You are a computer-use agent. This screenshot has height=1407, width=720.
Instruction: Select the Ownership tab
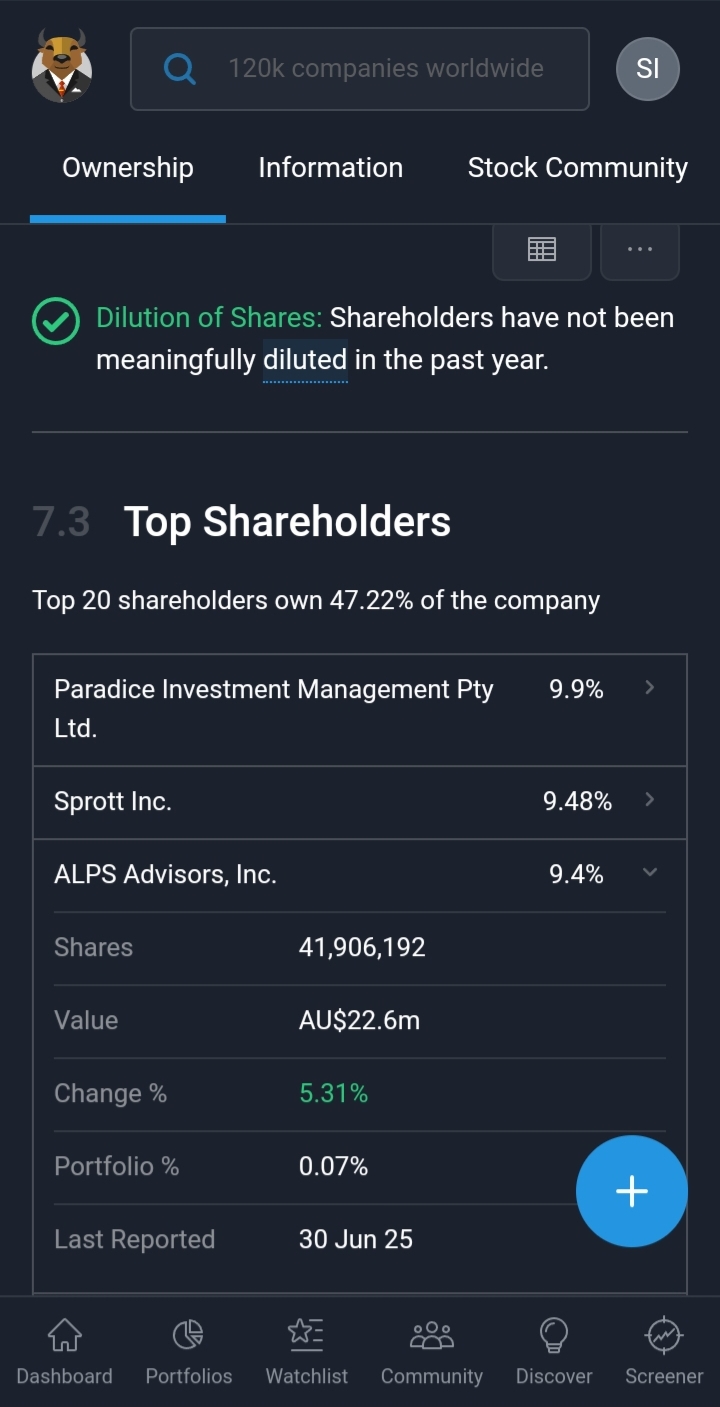(x=128, y=168)
